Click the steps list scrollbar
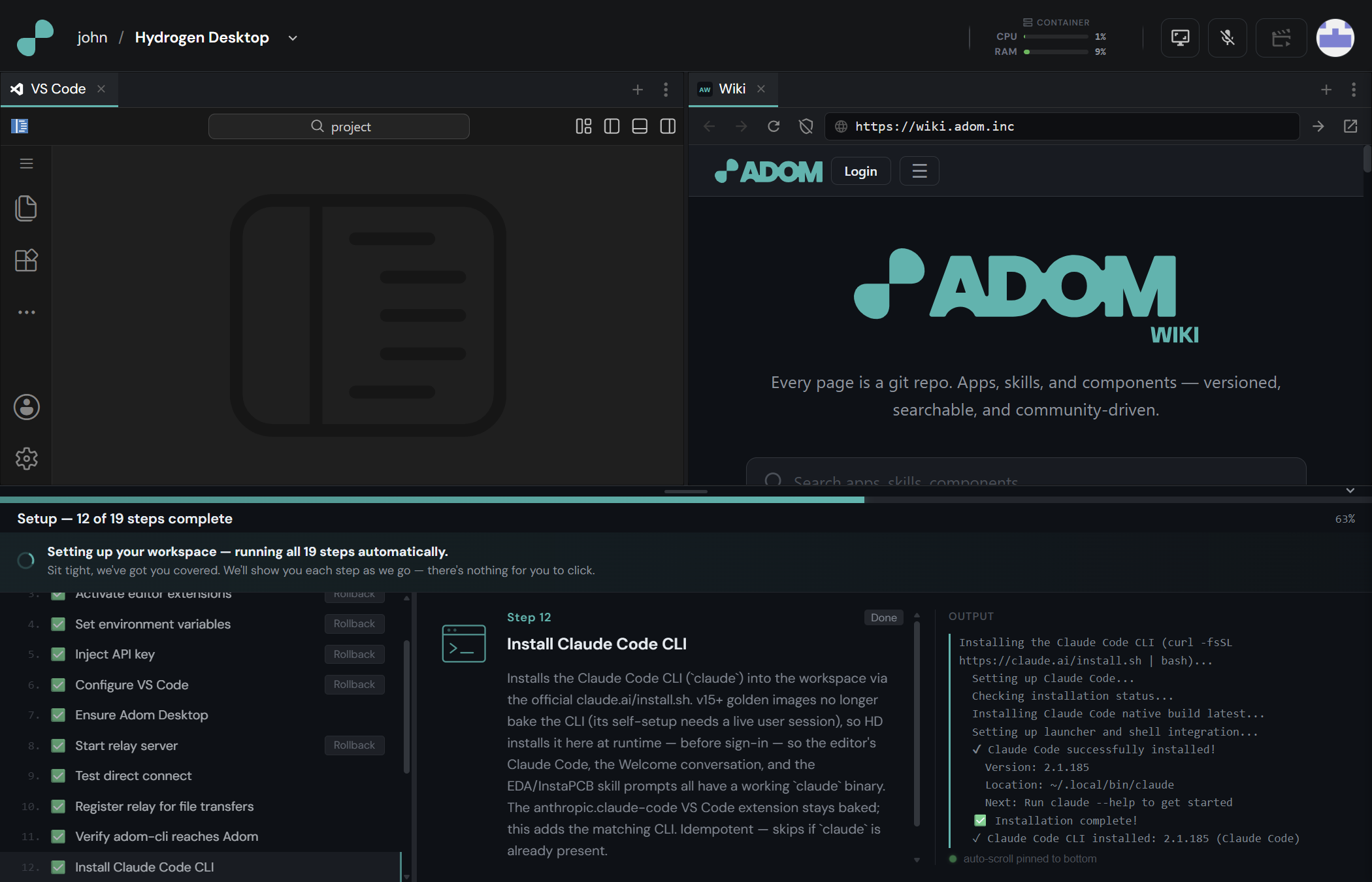The width and height of the screenshot is (1372, 882). (406, 707)
